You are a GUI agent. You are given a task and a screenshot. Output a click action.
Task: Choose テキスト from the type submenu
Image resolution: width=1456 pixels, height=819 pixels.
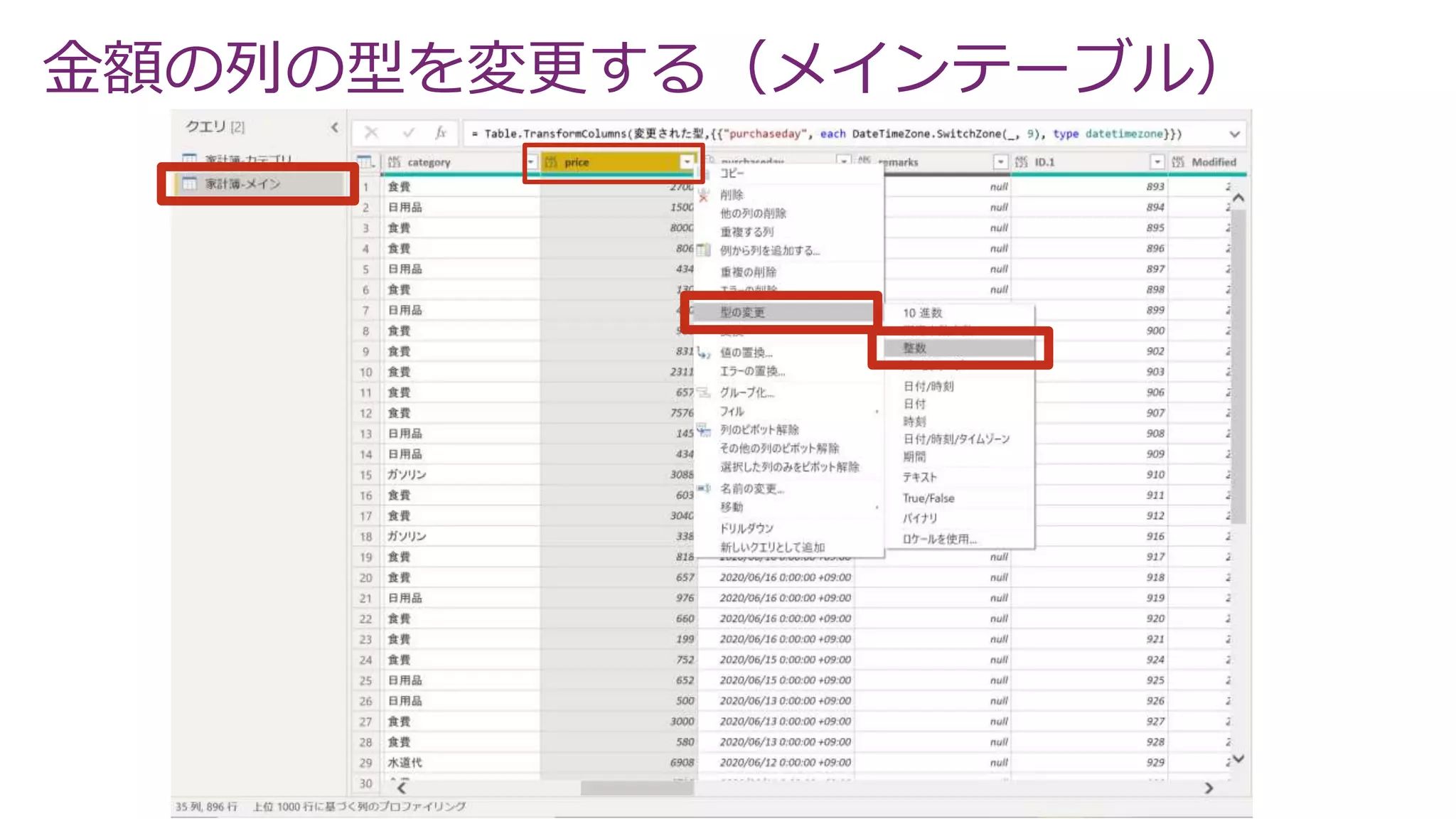point(920,477)
